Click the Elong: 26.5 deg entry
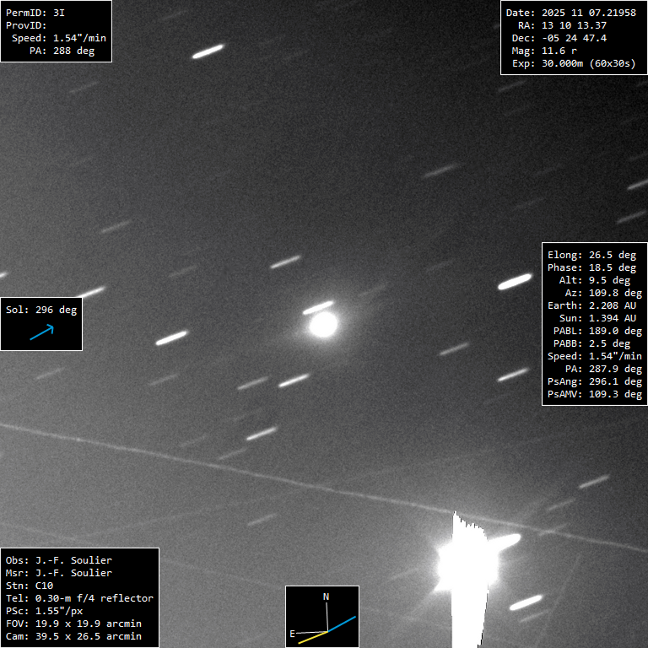Viewport: 648px width, 648px height. point(592,255)
